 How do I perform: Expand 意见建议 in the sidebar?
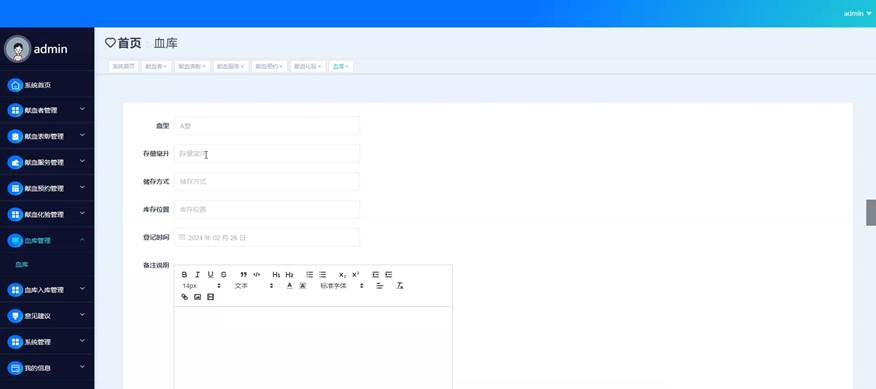[47, 316]
